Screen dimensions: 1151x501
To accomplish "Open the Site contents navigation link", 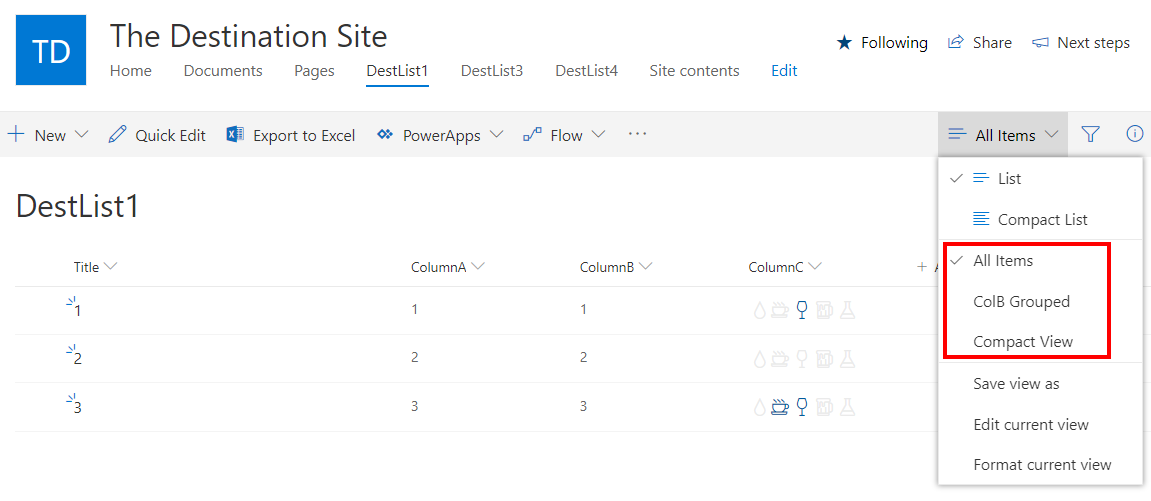I will [694, 71].
